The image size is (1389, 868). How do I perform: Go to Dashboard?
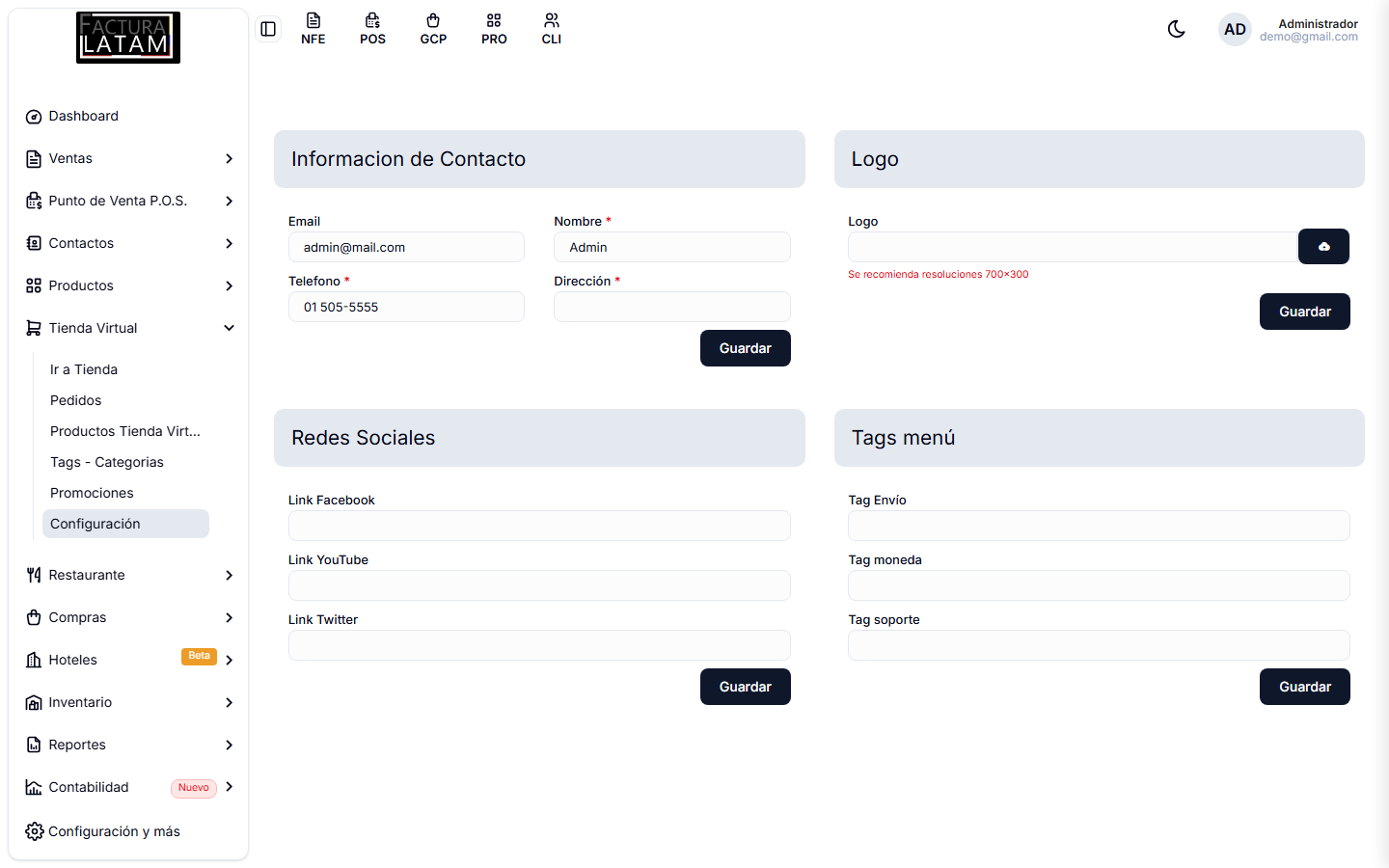128,116
